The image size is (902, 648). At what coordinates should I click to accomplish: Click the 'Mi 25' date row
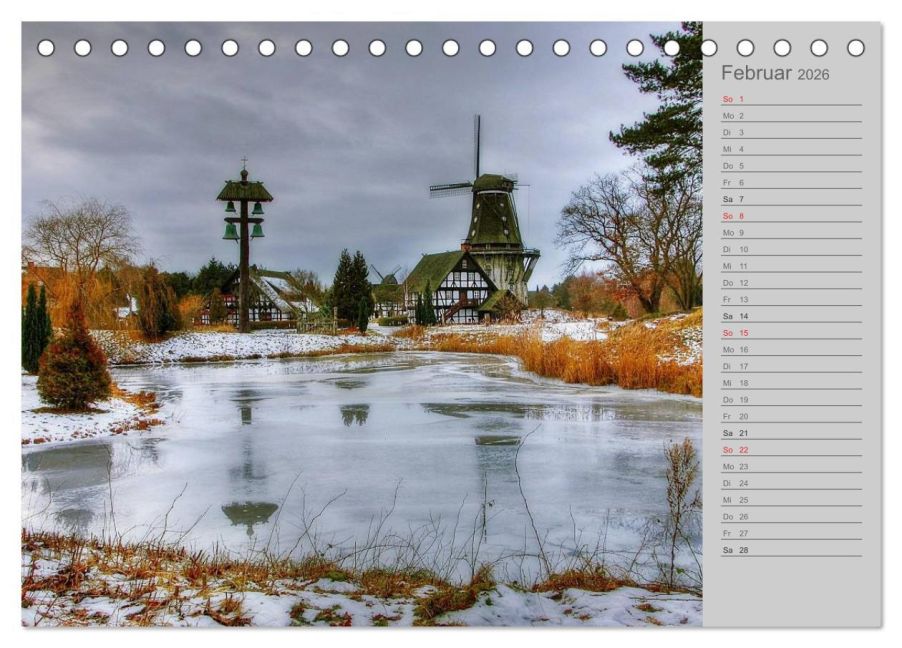coord(792,500)
